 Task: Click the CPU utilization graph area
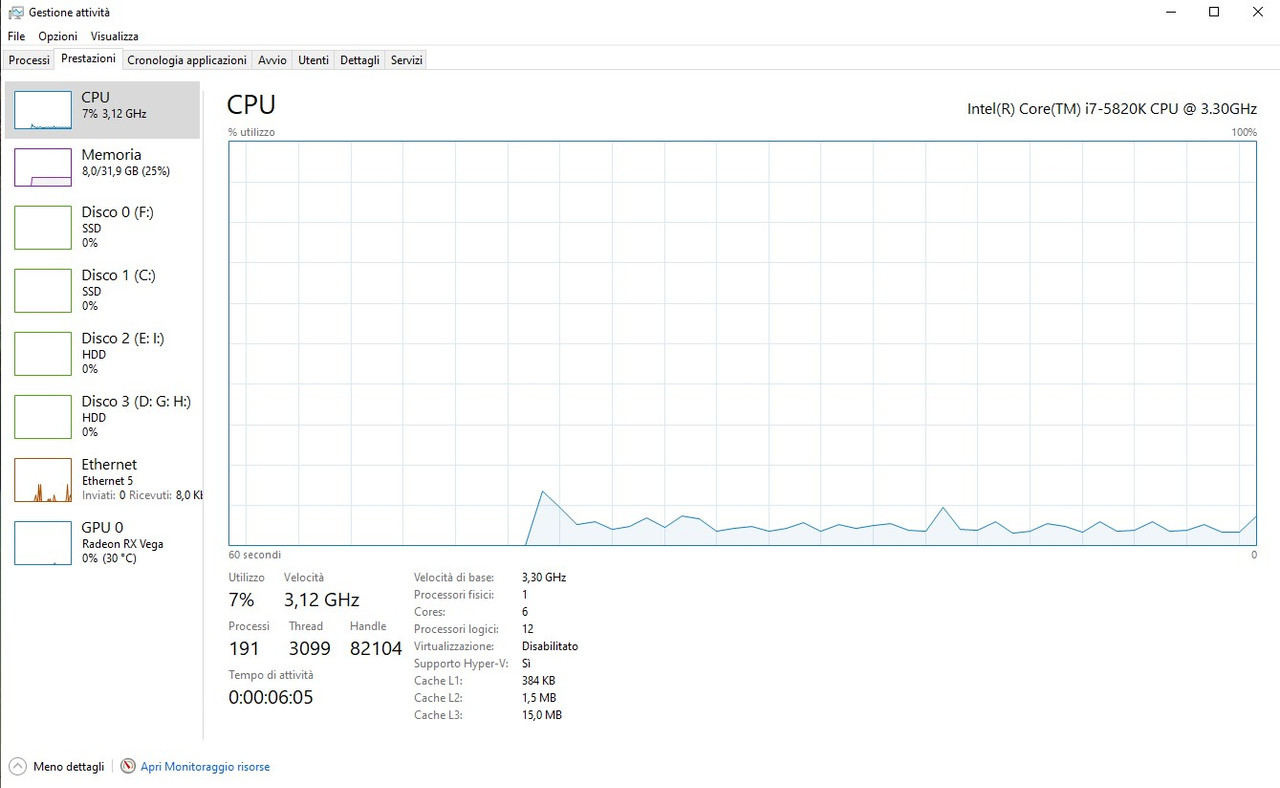pyautogui.click(x=743, y=343)
